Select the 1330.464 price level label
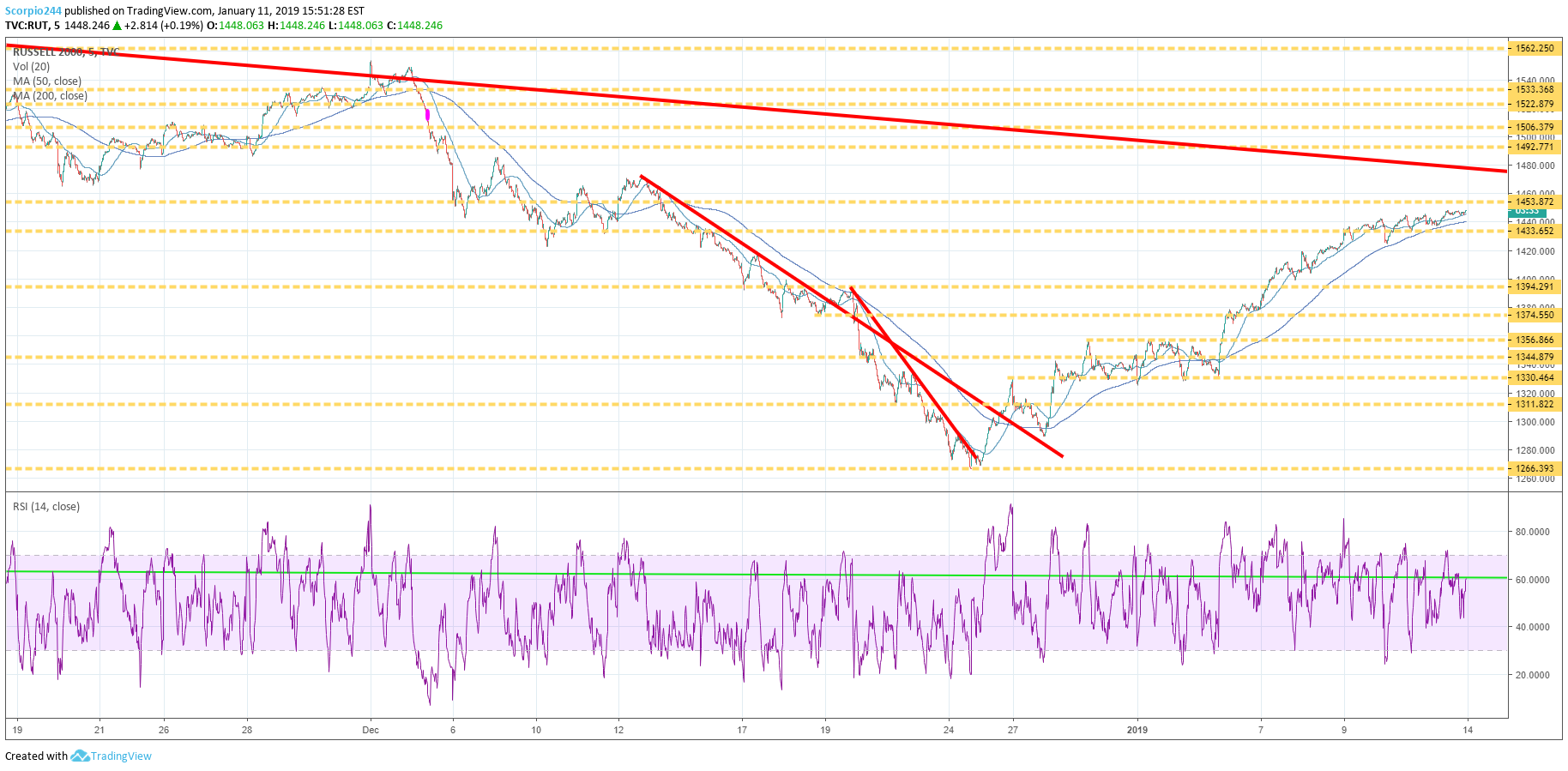1568x771 pixels. pos(1535,377)
